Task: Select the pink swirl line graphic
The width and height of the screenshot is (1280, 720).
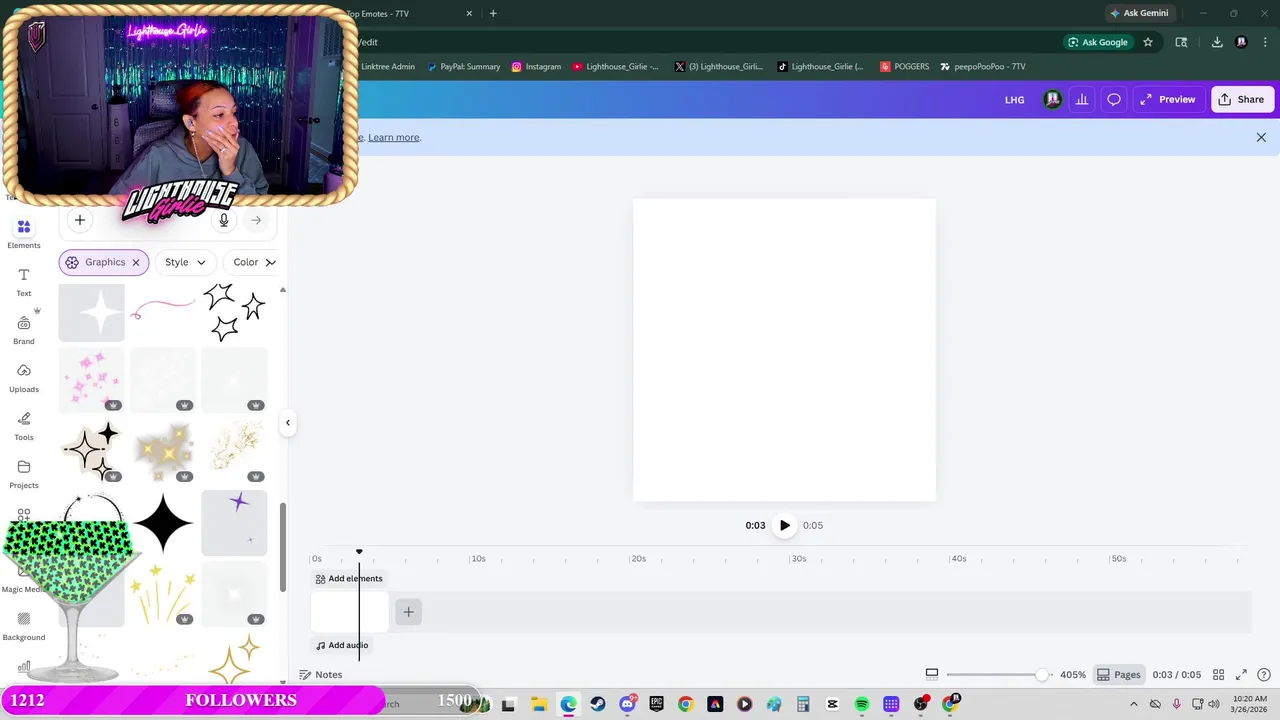Action: (163, 311)
